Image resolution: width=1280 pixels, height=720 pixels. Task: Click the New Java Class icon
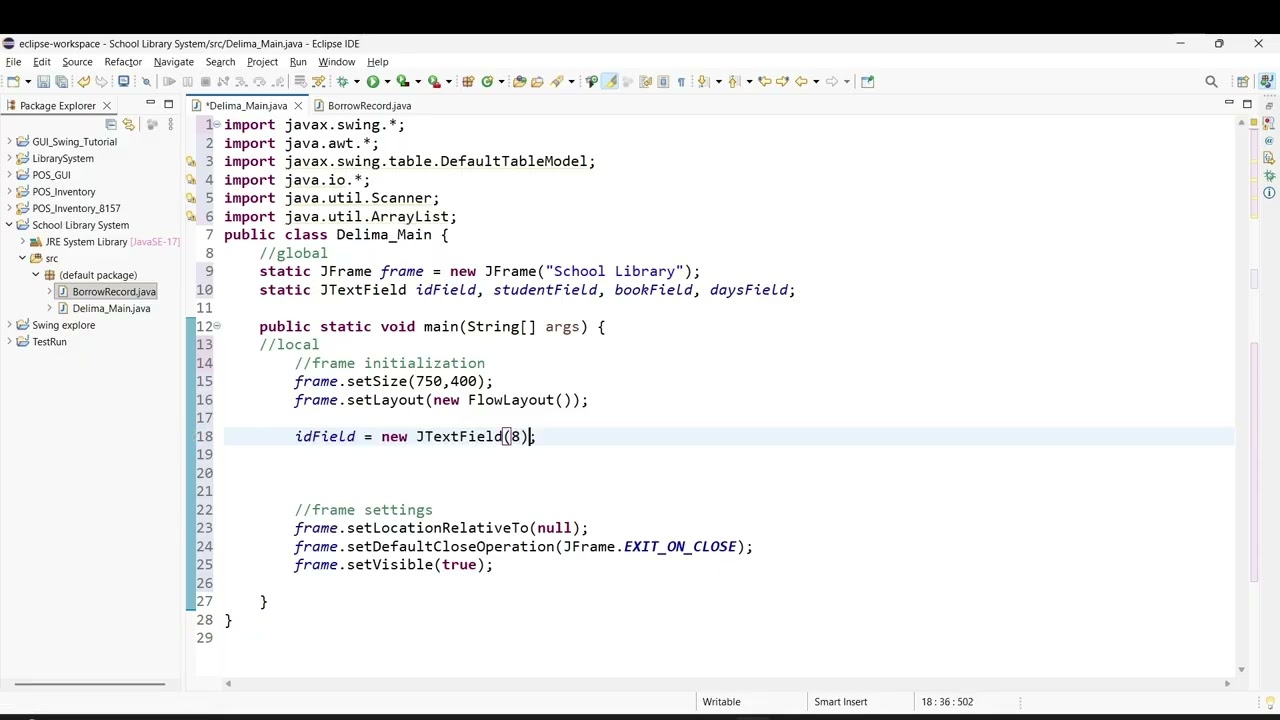tap(487, 81)
